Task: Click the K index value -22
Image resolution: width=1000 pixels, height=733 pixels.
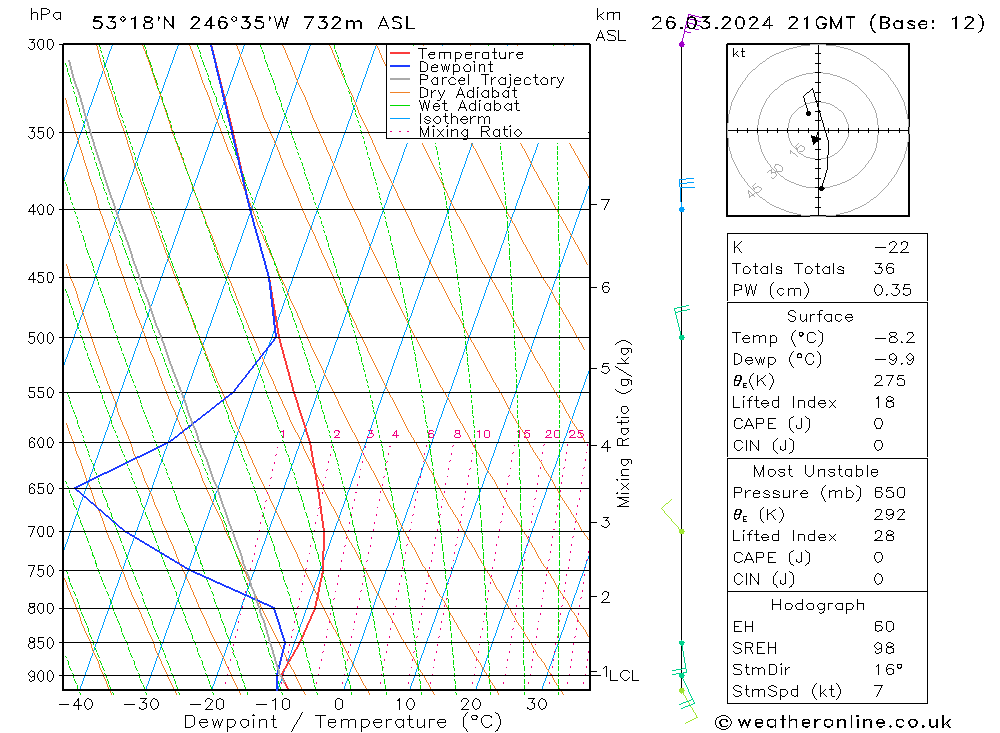Action: pyautogui.click(x=892, y=248)
